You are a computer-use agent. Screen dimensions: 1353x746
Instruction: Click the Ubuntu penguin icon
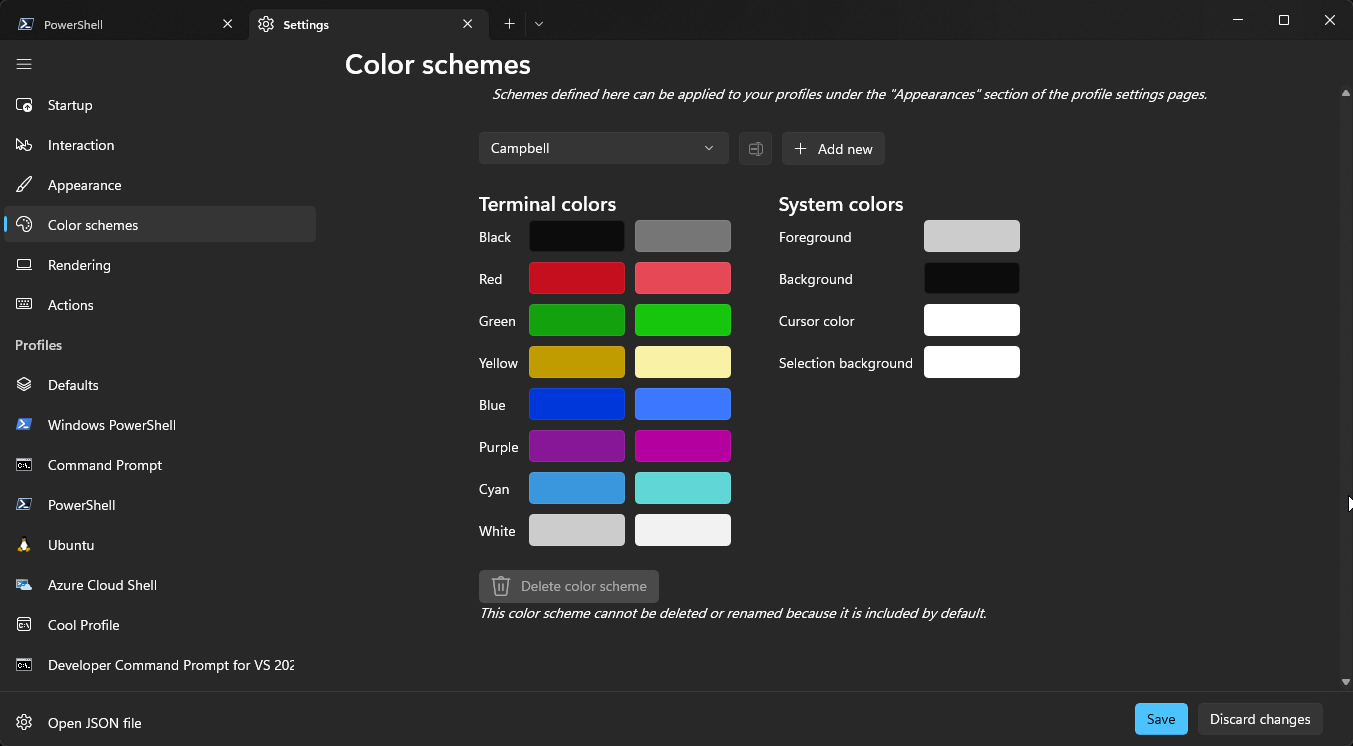[25, 545]
